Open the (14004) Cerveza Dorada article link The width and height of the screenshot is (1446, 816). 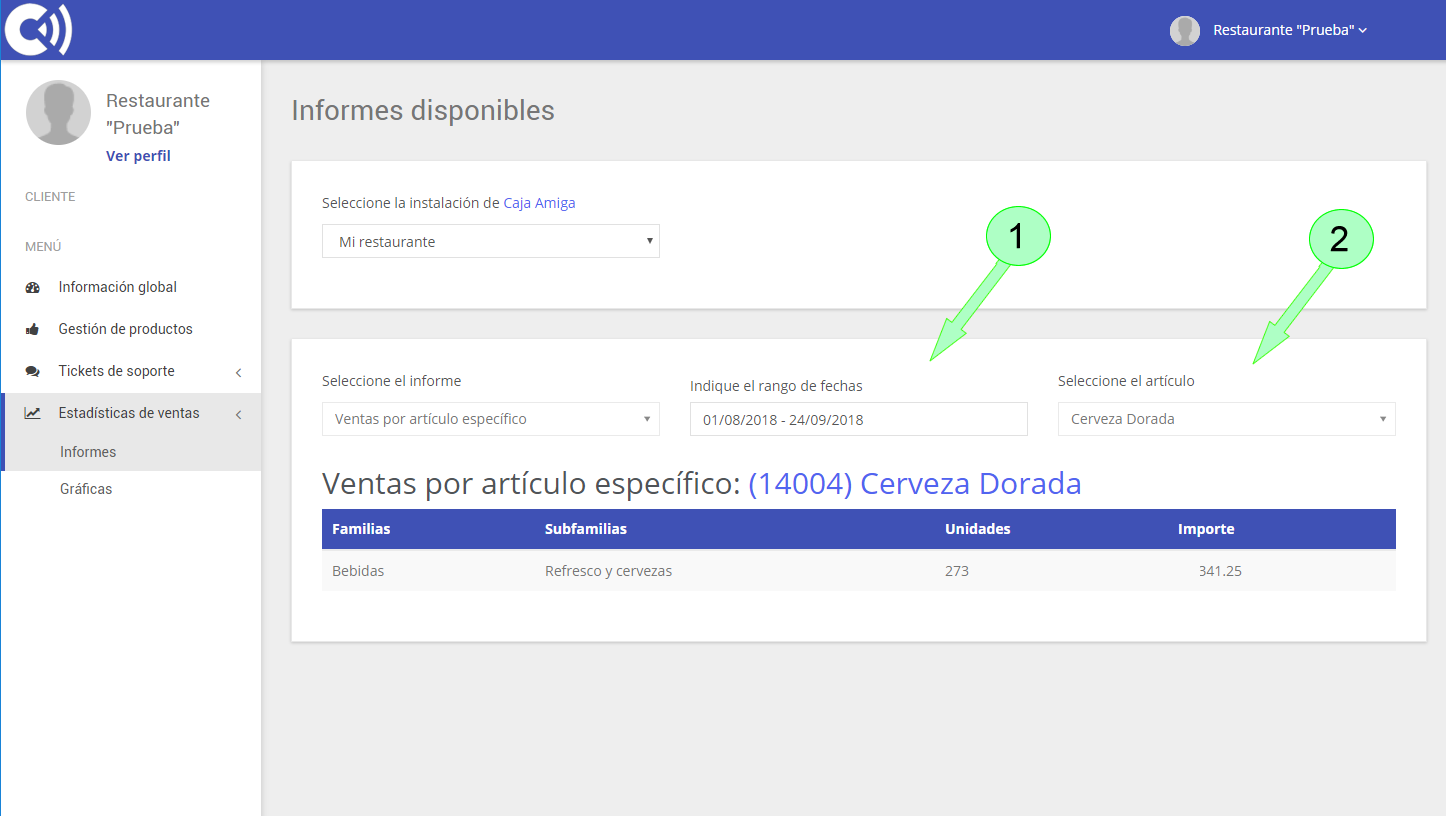point(915,483)
